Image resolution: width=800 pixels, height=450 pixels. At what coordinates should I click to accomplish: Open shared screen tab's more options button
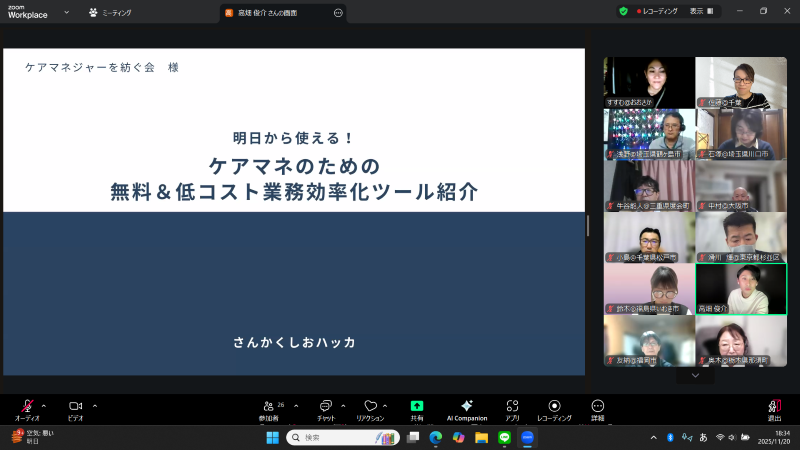338,13
